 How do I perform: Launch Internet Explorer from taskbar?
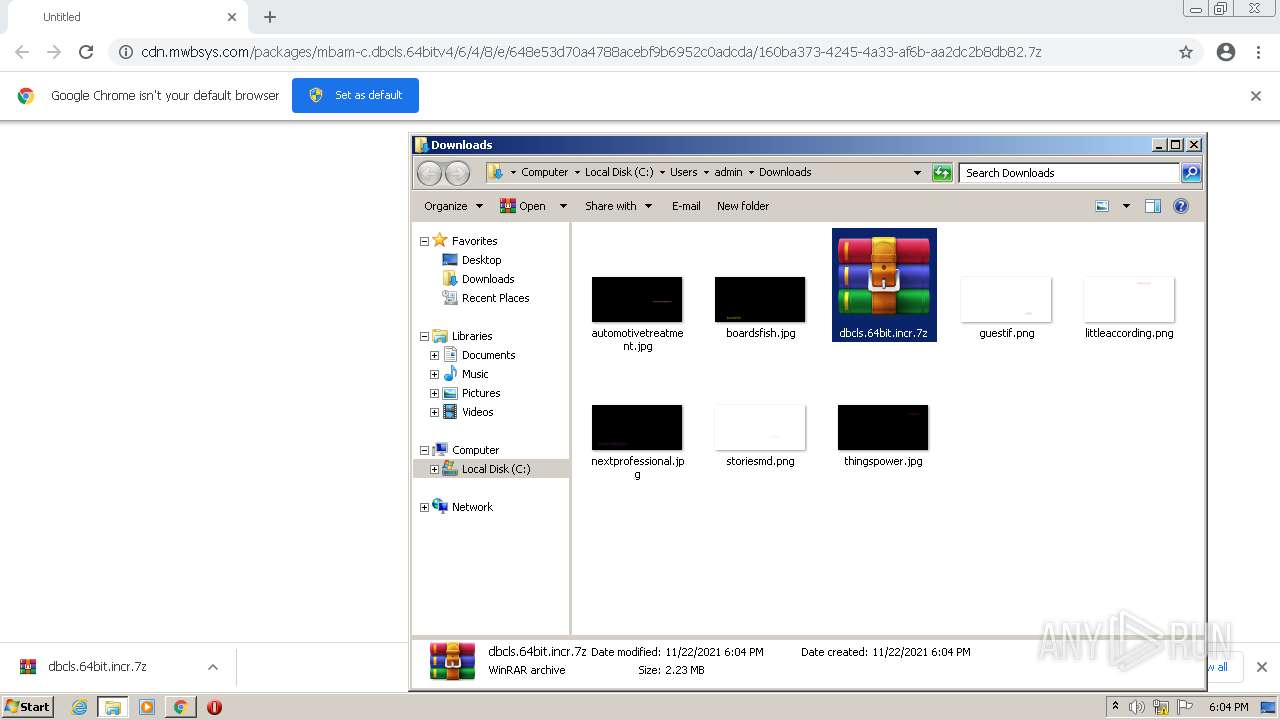[x=79, y=707]
